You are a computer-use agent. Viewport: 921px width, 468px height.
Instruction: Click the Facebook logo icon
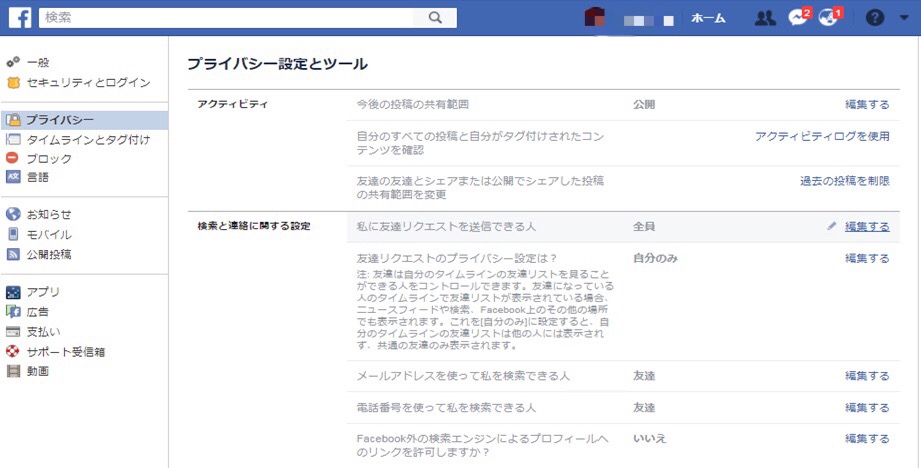tap(20, 18)
